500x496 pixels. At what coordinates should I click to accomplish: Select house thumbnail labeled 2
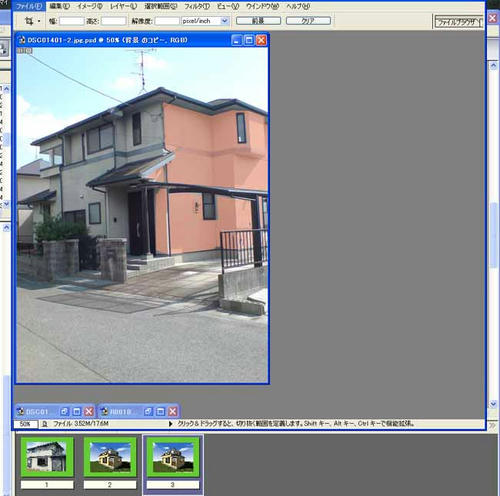[x=110, y=457]
